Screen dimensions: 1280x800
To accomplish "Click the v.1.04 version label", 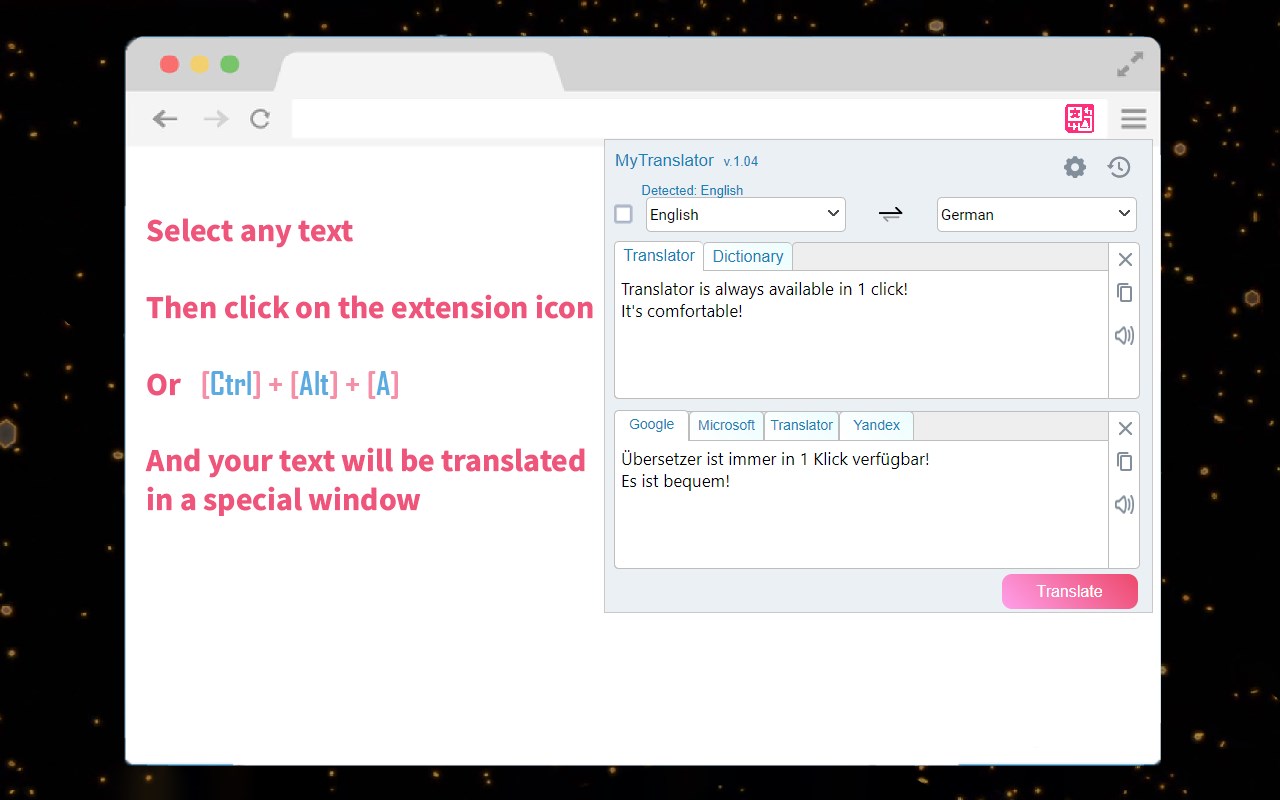I will coord(741,162).
